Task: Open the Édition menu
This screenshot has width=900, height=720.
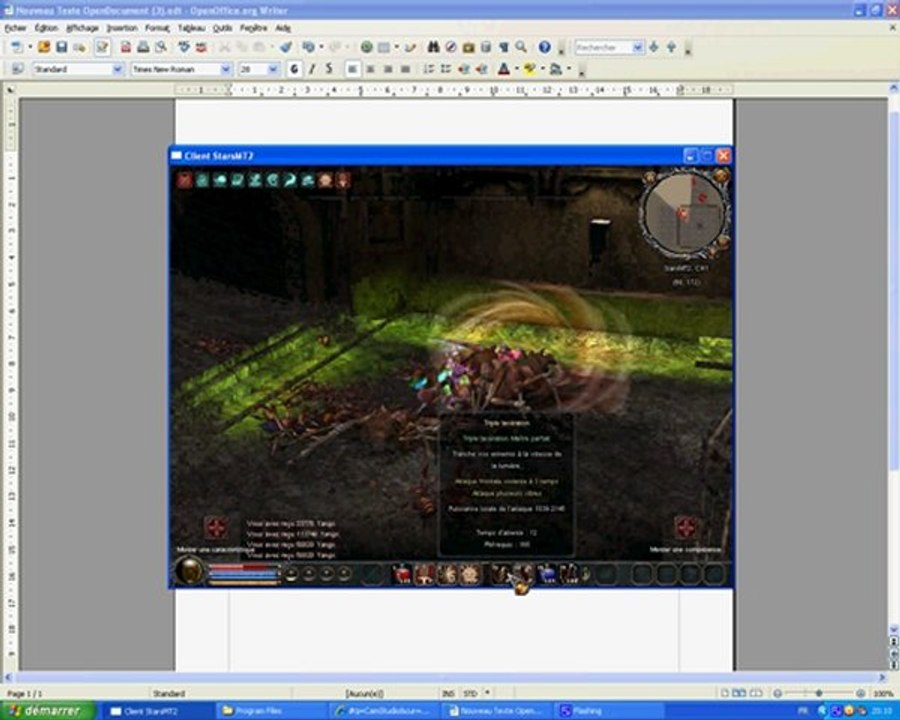Action: click(46, 28)
